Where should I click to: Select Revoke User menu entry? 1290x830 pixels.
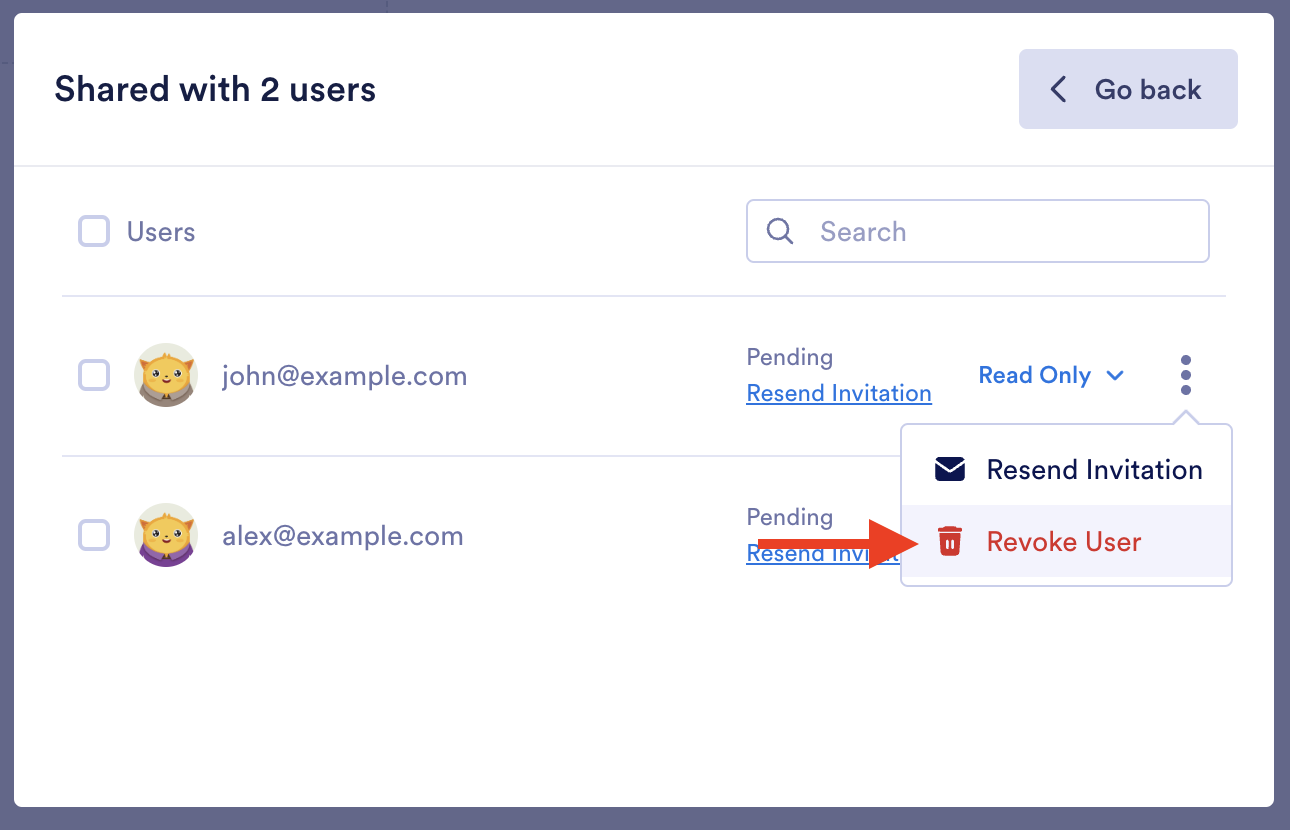pyautogui.click(x=1063, y=542)
